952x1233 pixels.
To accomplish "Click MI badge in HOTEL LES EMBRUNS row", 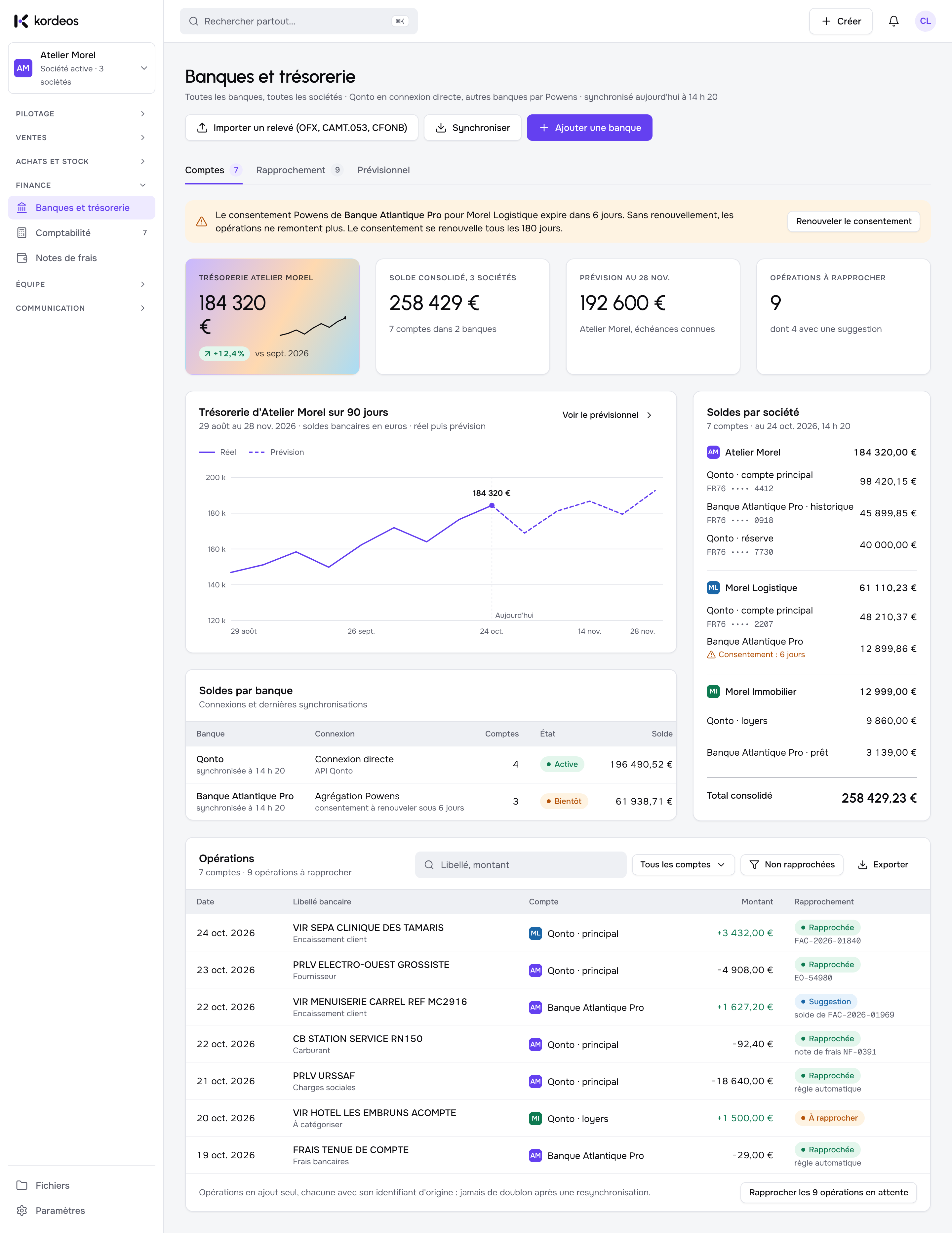I will click(535, 1118).
